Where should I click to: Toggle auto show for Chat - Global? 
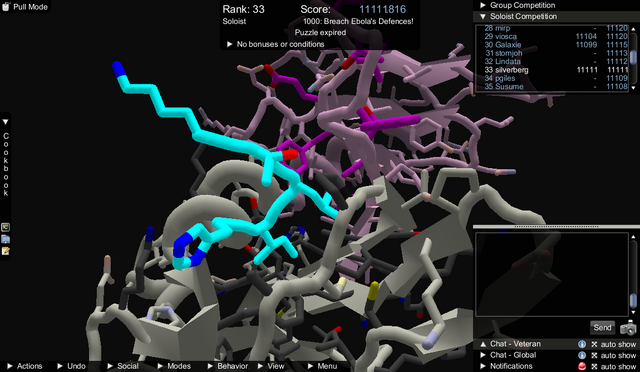pyautogui.click(x=613, y=355)
